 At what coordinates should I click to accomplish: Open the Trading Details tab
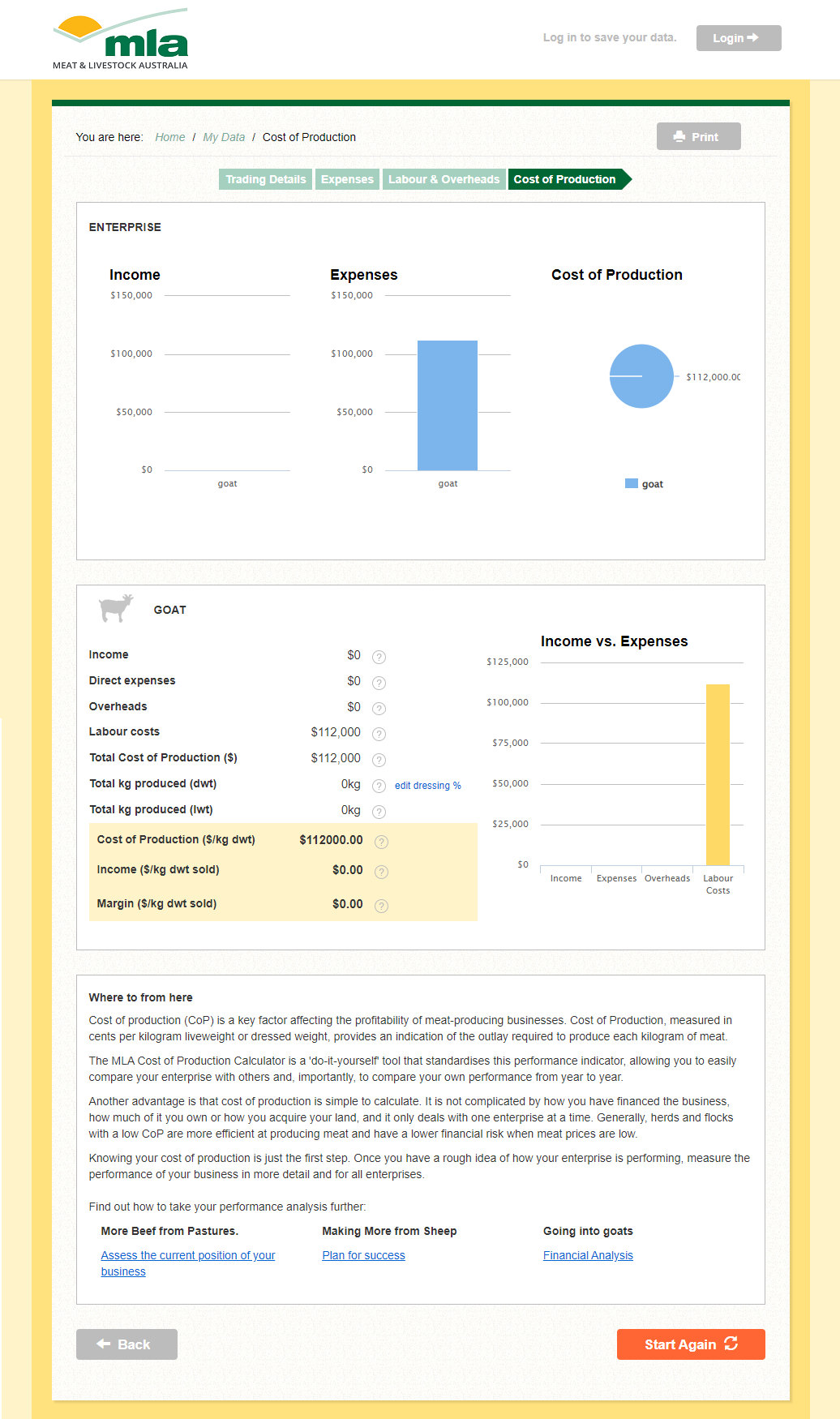(x=265, y=179)
